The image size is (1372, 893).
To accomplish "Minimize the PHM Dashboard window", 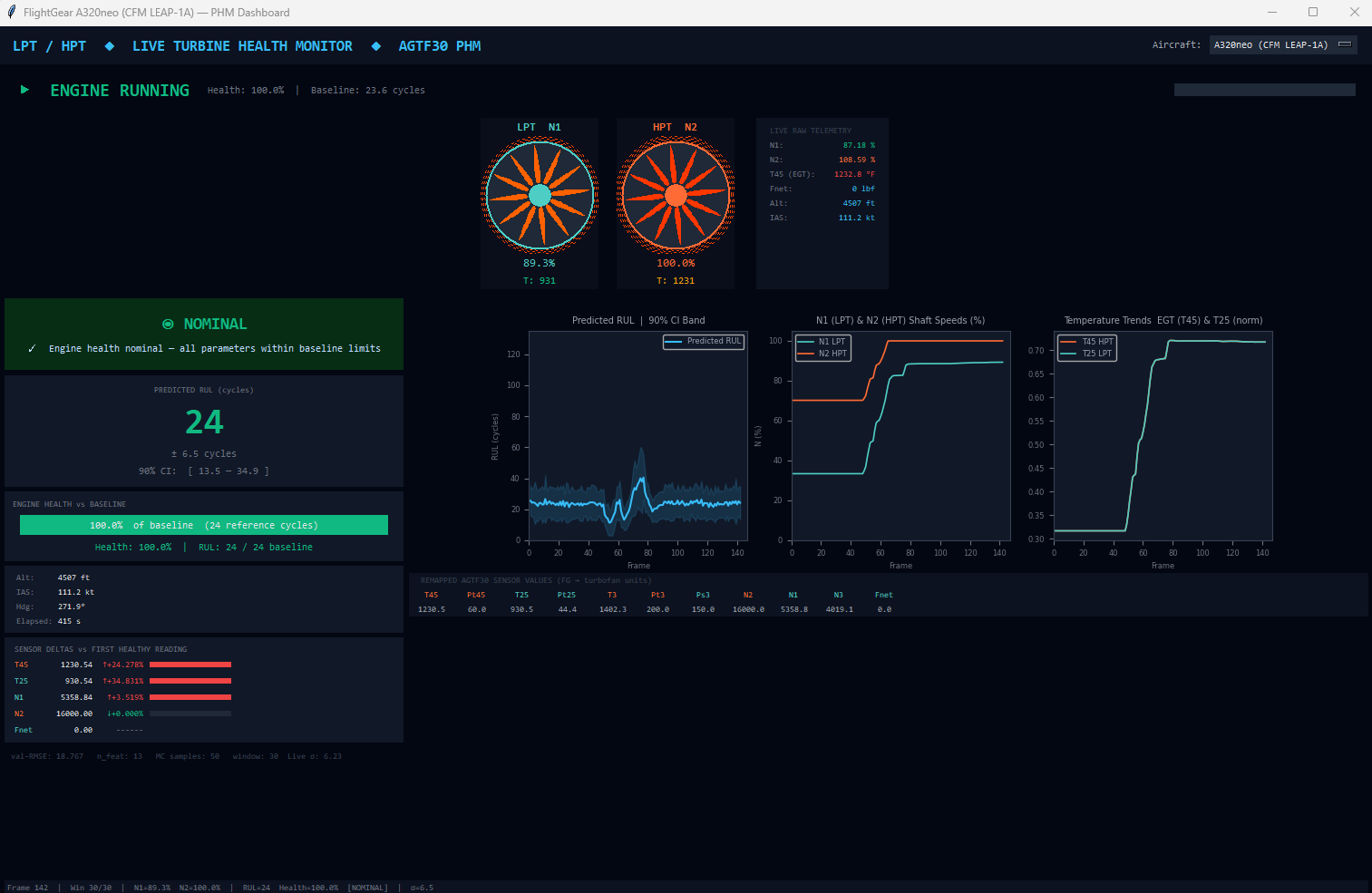I will click(1272, 13).
